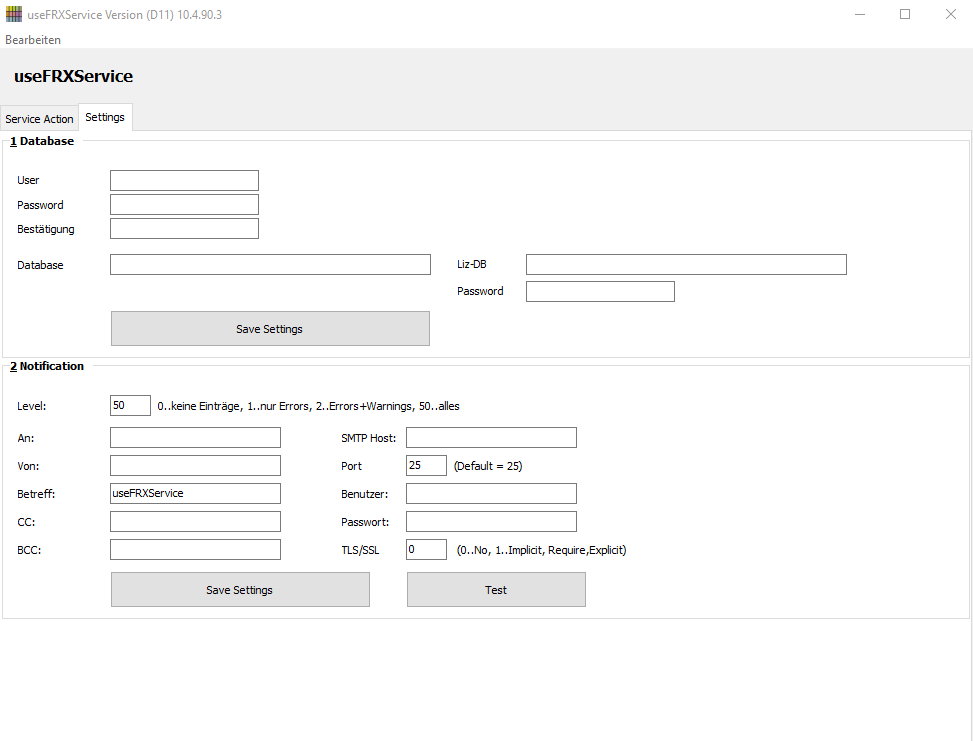Click the TLS/SSL field showing 0

[x=426, y=549]
